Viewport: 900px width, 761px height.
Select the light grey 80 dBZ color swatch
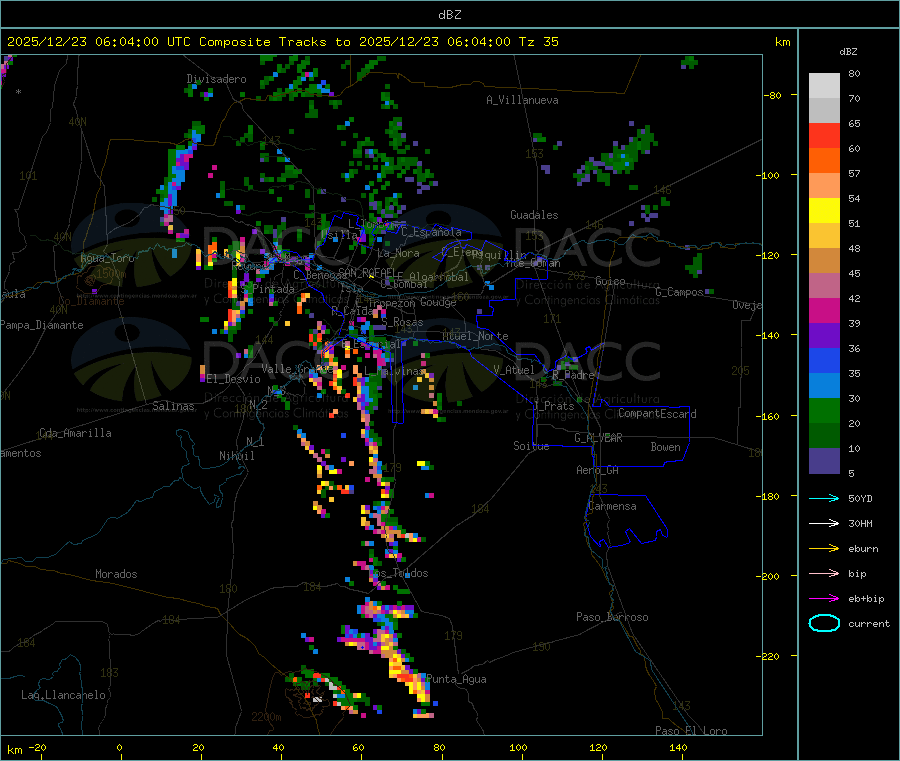tap(824, 86)
